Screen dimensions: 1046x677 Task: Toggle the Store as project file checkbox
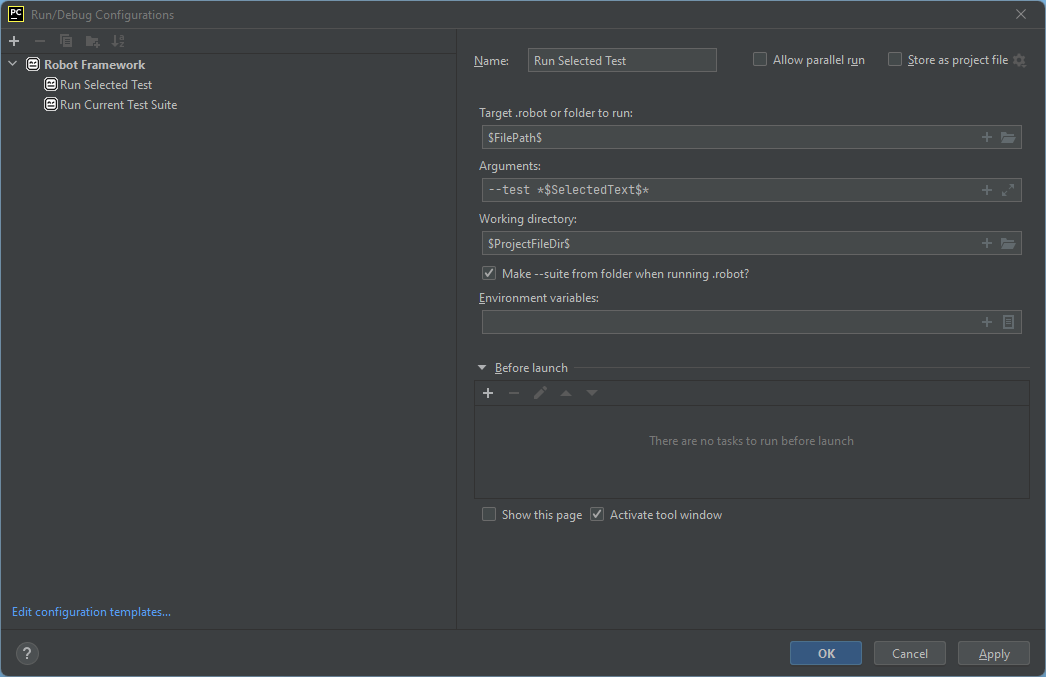point(895,60)
